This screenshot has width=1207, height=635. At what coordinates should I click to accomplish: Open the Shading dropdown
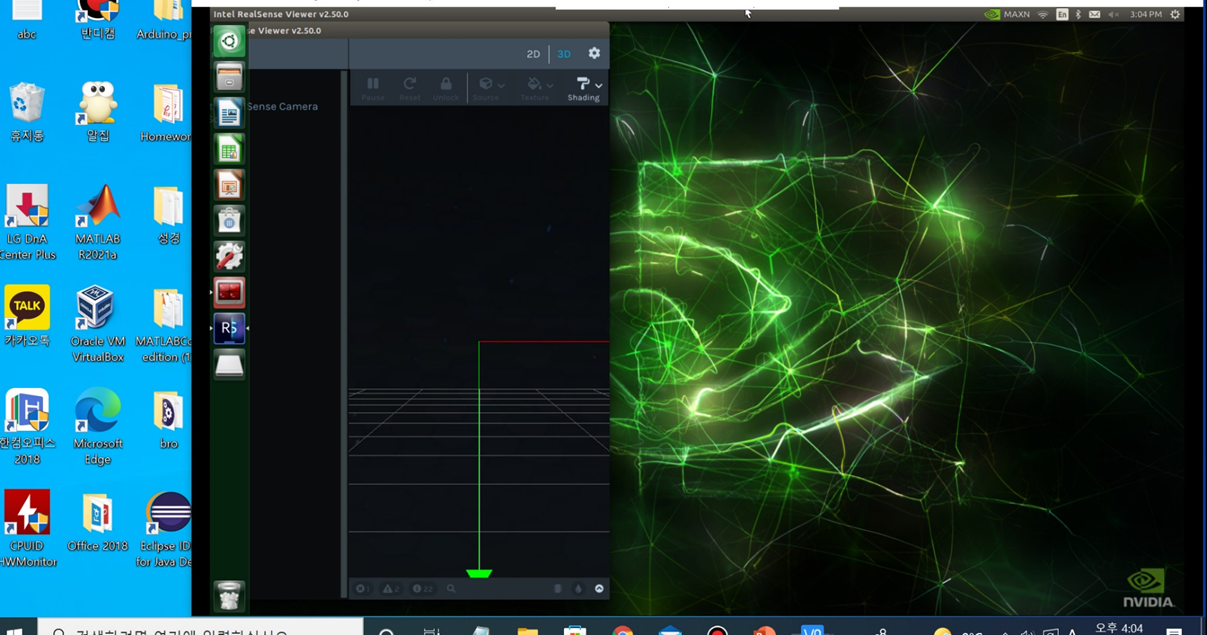(x=584, y=88)
